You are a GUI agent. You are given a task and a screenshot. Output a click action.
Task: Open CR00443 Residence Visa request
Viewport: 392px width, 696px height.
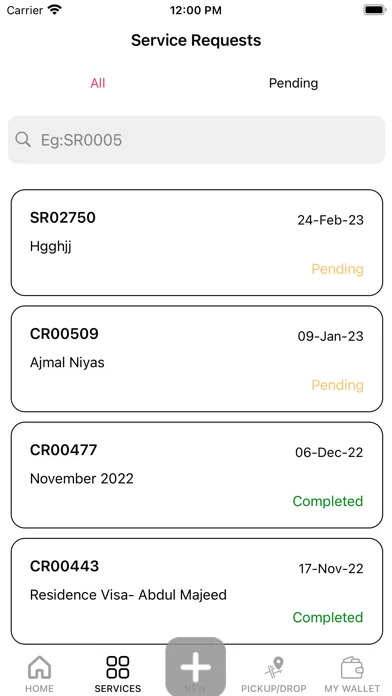coord(197,591)
